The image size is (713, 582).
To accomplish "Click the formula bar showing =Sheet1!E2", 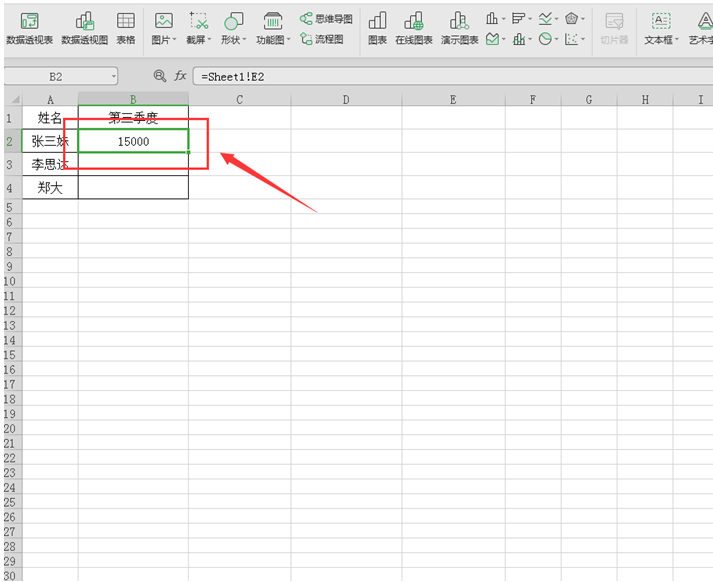I will pos(453,76).
